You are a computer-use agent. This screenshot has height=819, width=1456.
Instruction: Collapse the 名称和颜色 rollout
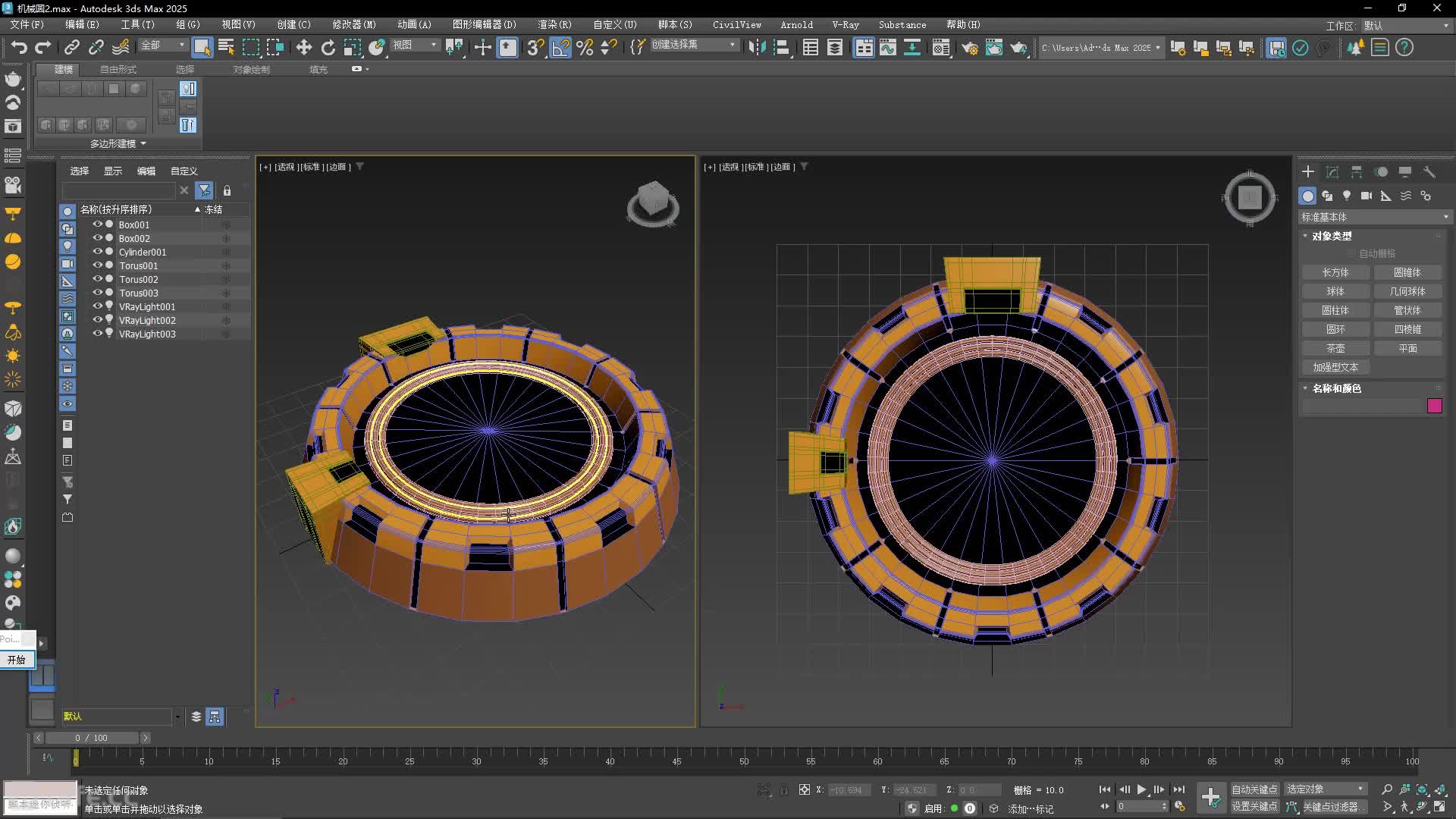(1336, 388)
